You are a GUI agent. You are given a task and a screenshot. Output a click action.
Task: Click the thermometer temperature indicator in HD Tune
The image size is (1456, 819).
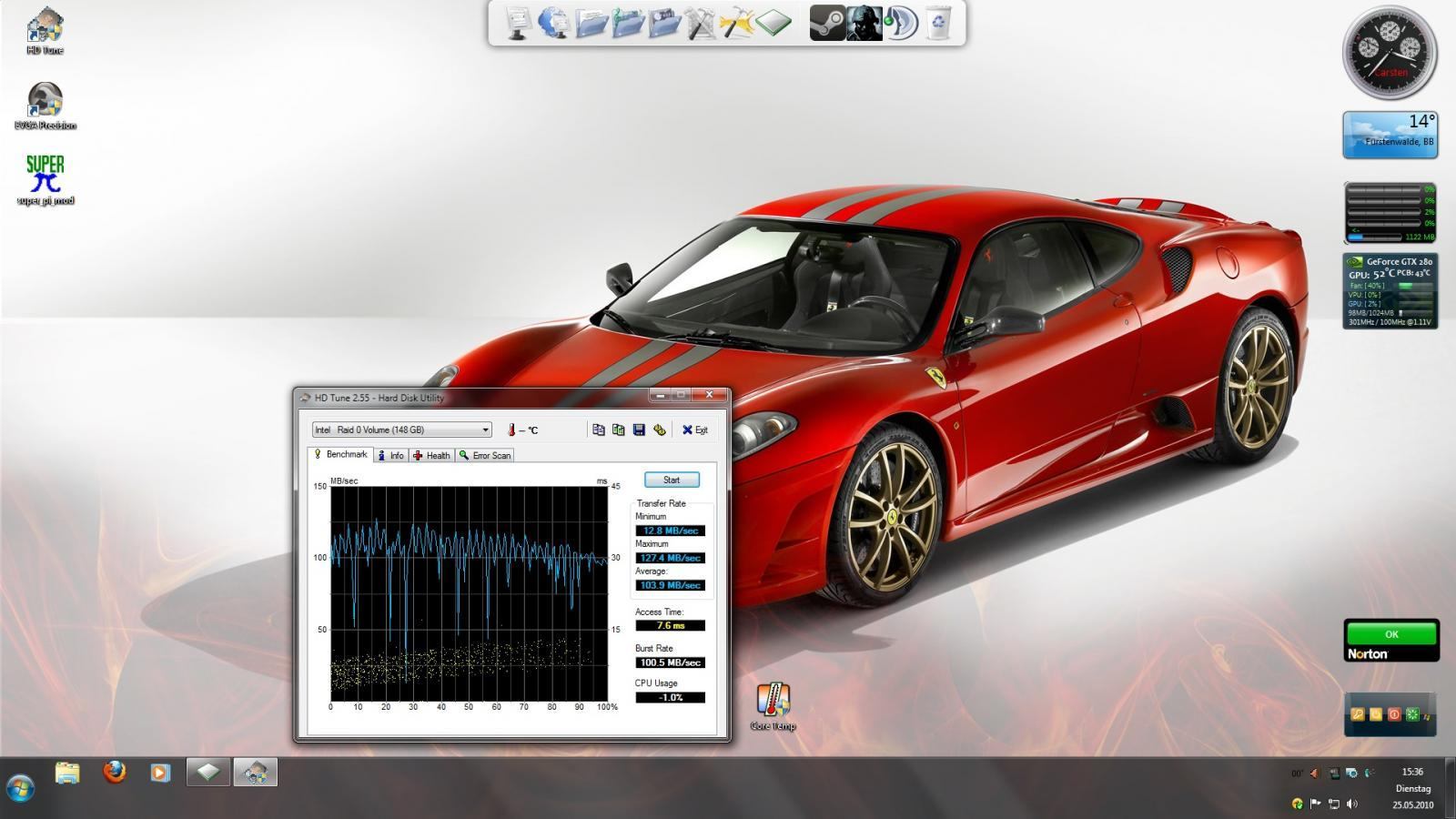tap(522, 430)
